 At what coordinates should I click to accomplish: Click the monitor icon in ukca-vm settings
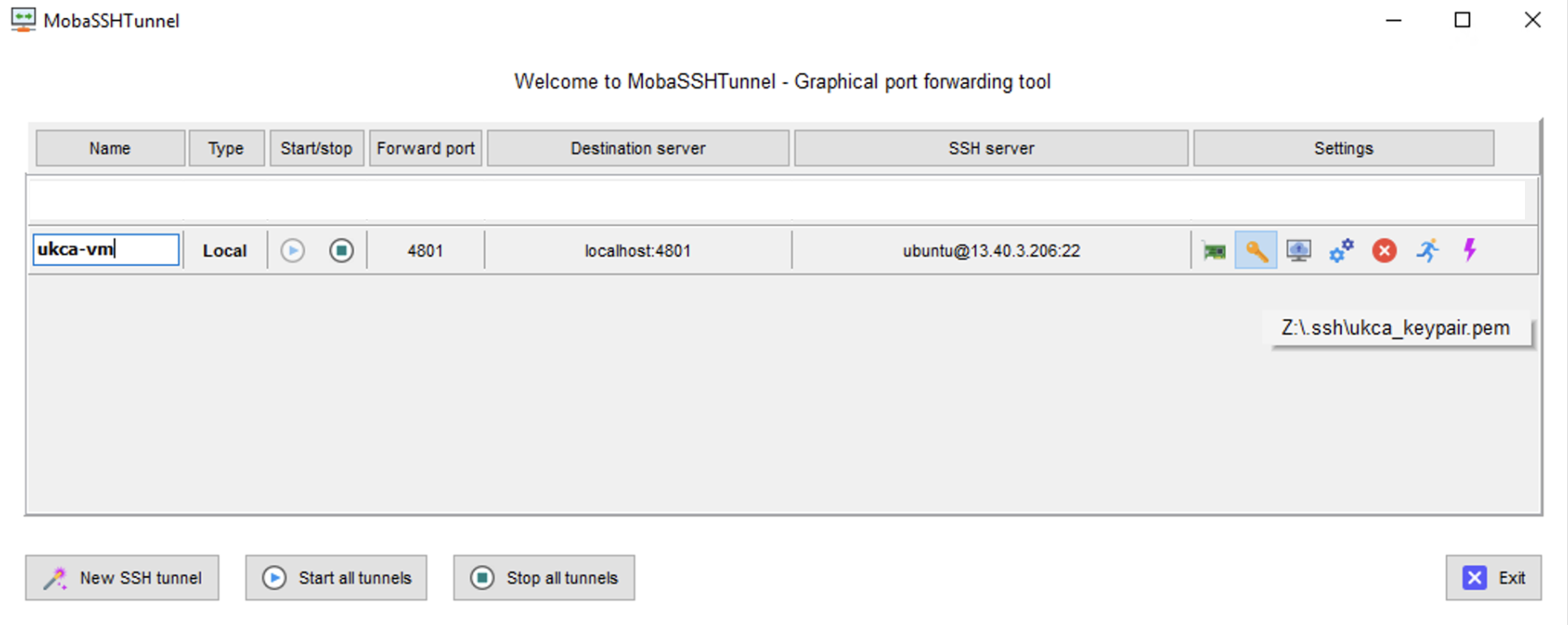click(1299, 250)
